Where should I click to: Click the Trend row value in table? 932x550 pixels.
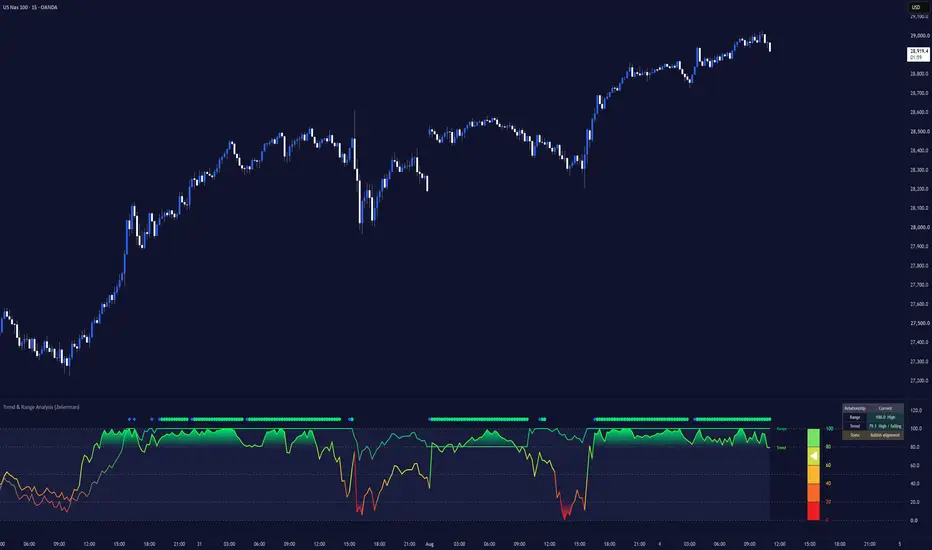[885, 426]
